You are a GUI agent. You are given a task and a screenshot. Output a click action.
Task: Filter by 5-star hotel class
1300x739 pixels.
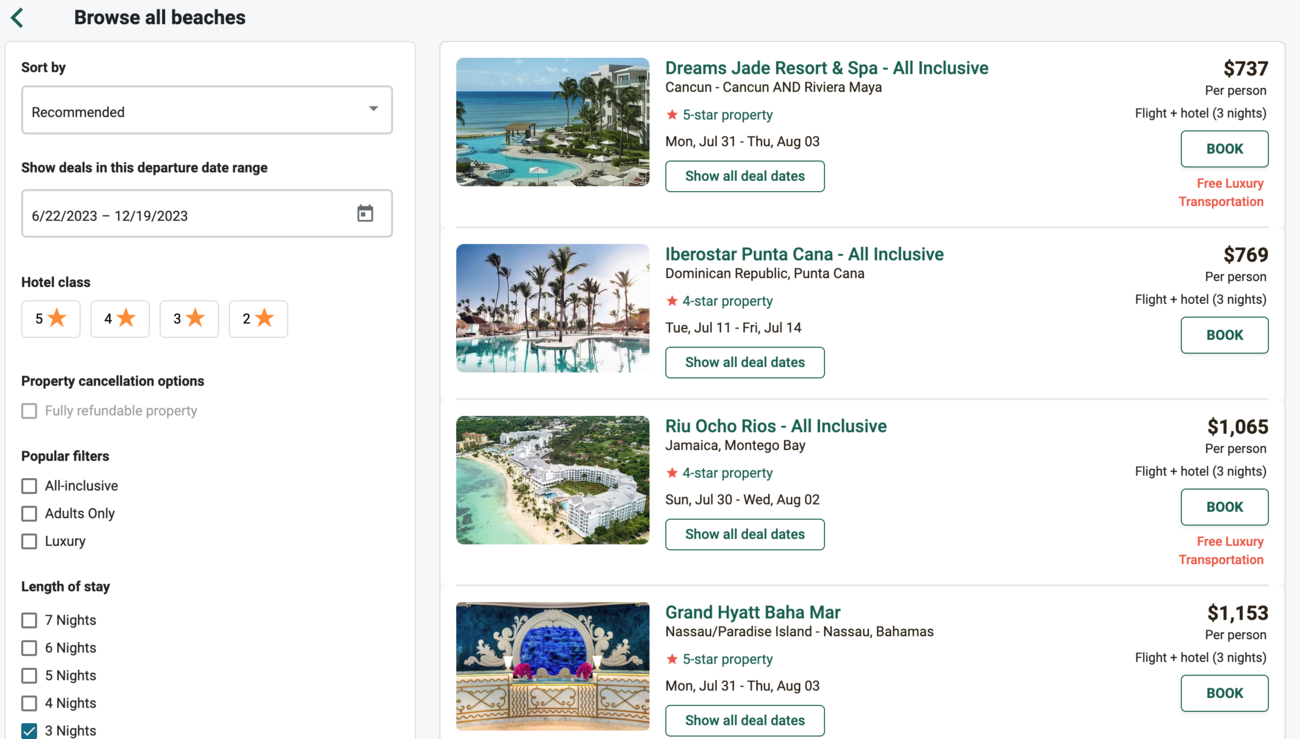coord(50,319)
